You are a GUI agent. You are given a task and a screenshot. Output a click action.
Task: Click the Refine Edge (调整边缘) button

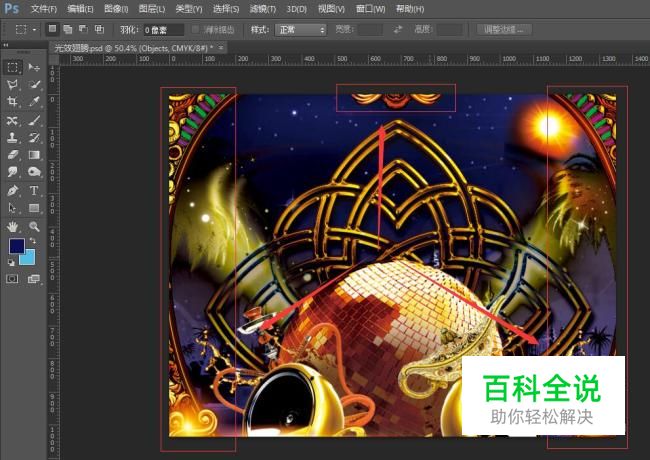coord(503,30)
